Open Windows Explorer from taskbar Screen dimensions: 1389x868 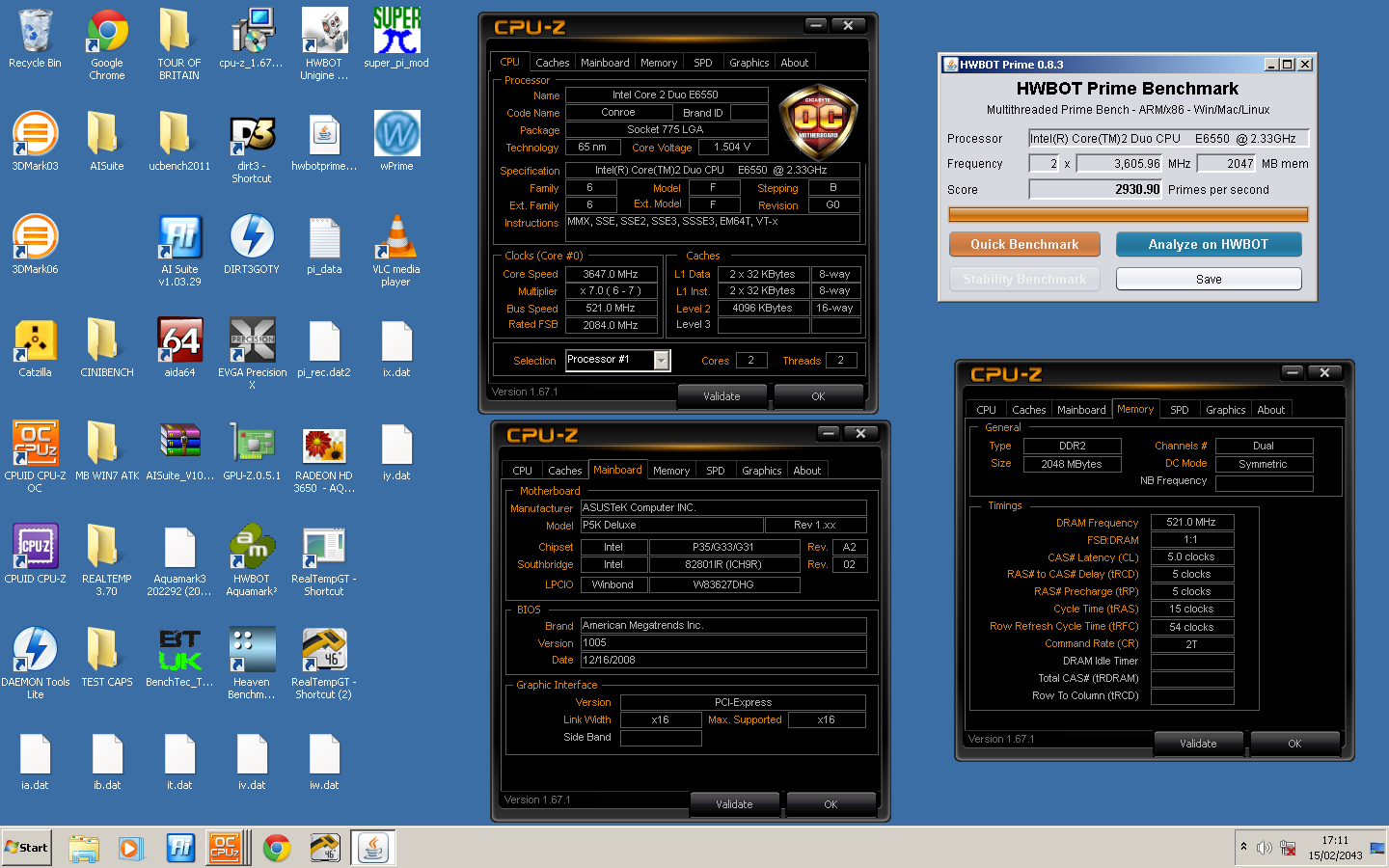click(x=84, y=848)
